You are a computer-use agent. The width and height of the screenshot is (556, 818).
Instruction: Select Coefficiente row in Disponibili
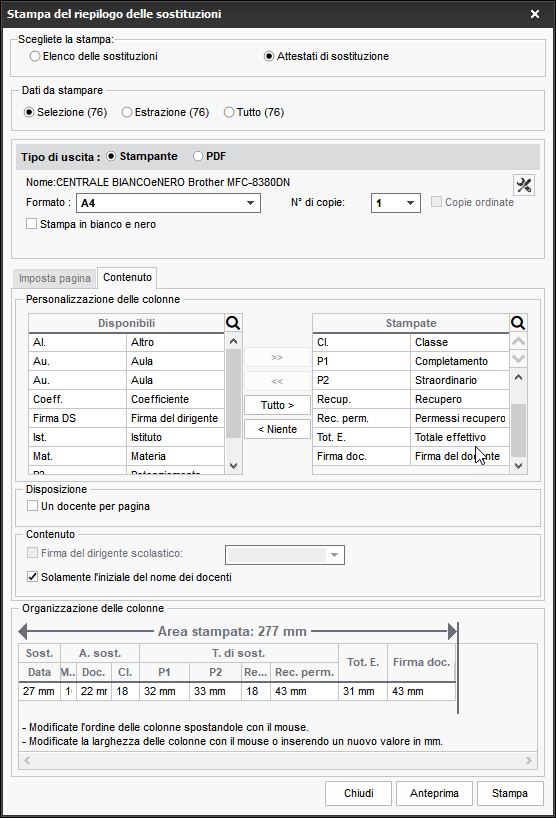[126, 399]
